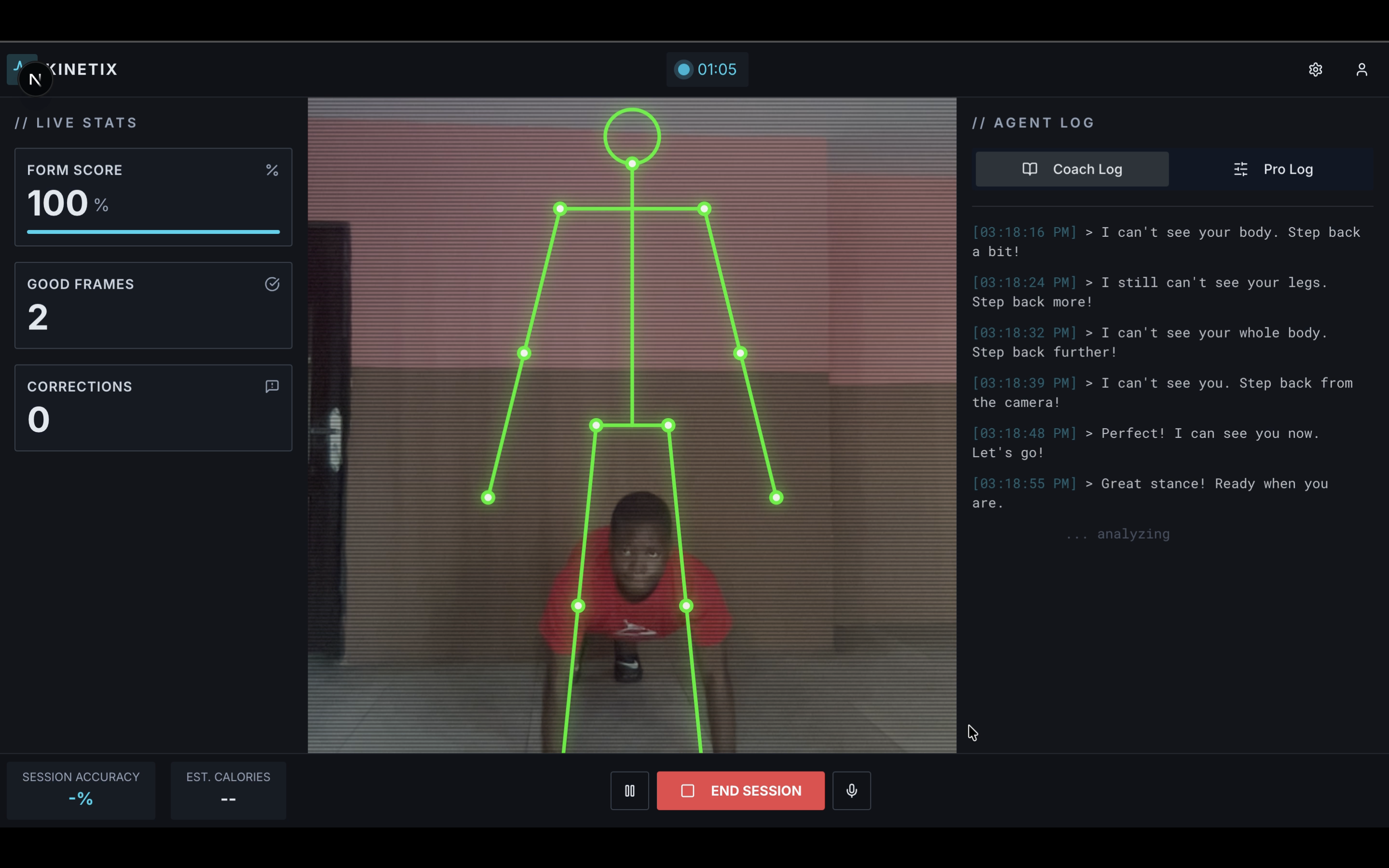Open user profile icon
The width and height of the screenshot is (1389, 868).
point(1362,69)
